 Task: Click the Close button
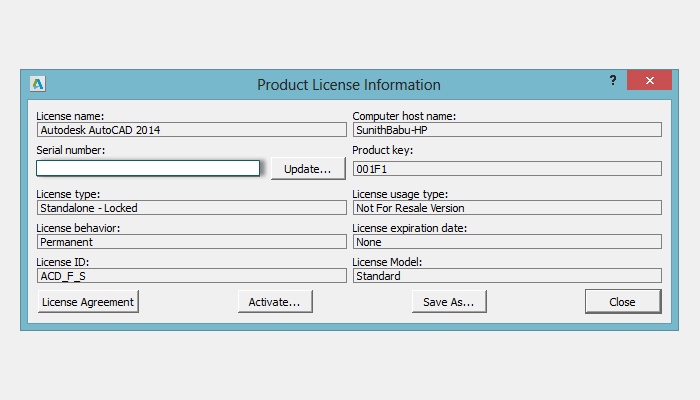pos(623,302)
